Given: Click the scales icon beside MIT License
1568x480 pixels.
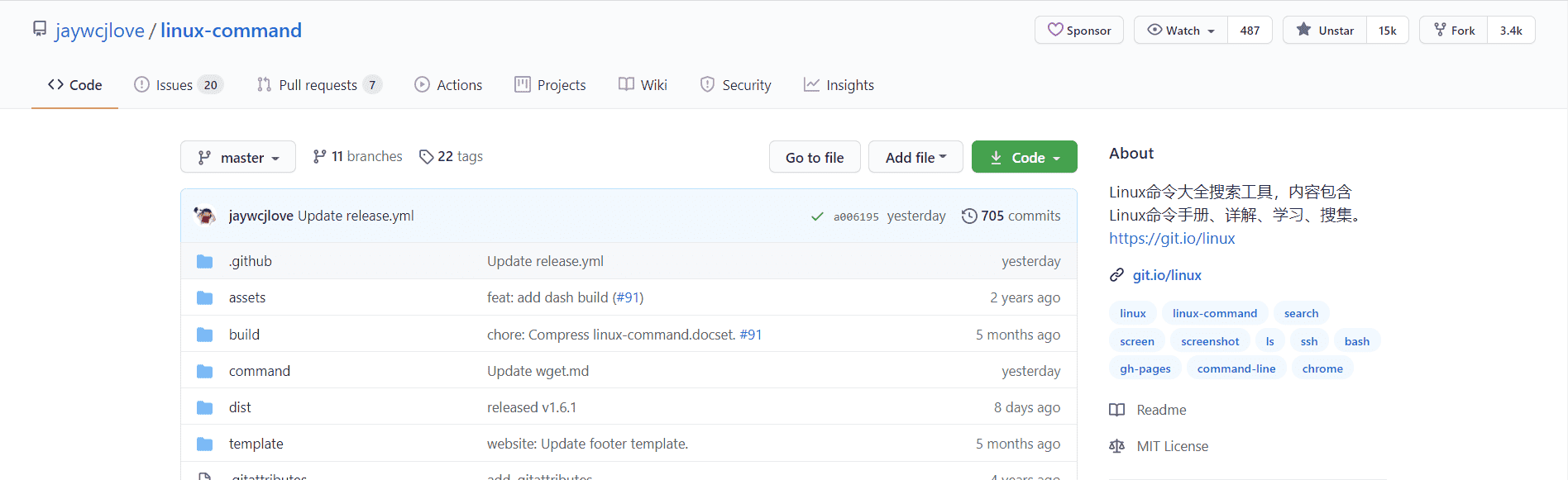Looking at the screenshot, I should click(1116, 446).
